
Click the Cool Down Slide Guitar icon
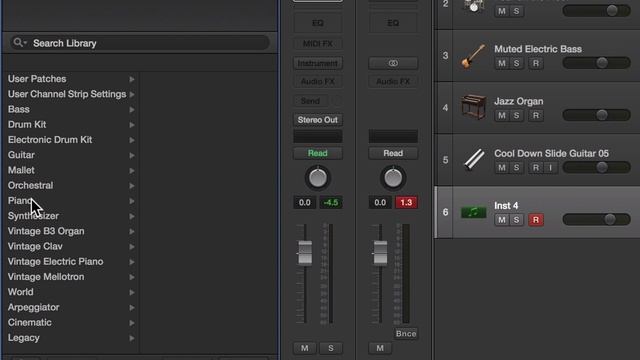click(474, 159)
